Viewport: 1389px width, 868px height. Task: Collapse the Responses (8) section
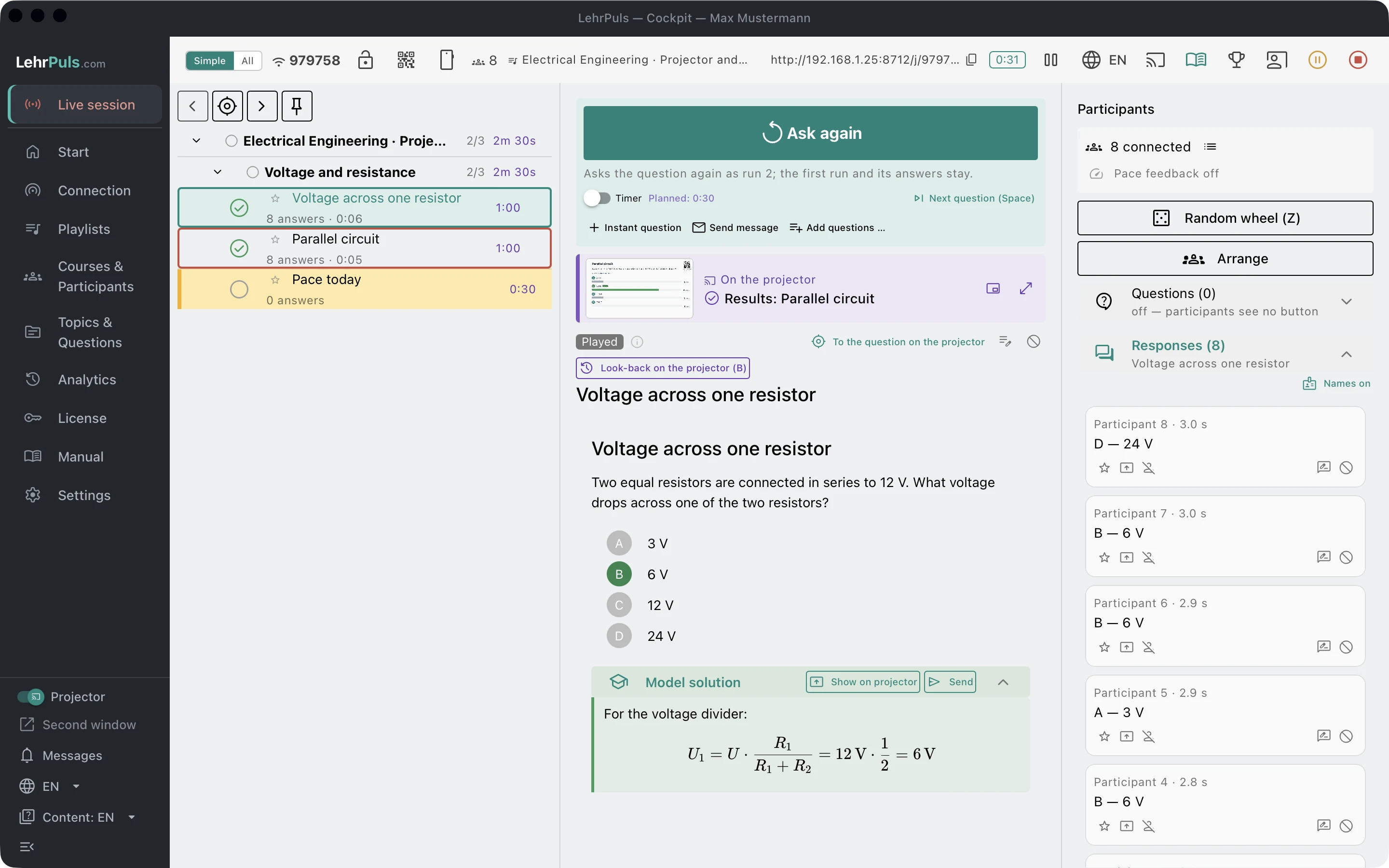tap(1346, 354)
